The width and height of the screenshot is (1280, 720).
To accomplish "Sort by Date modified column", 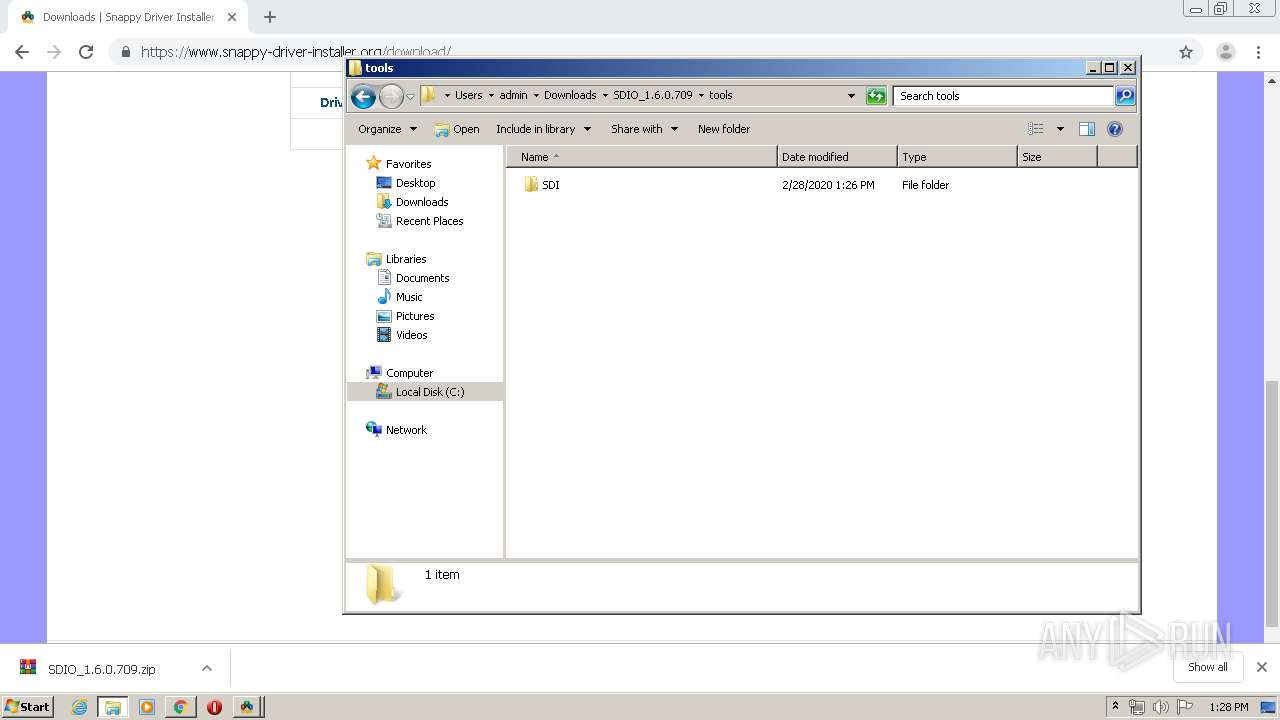I will [x=837, y=157].
